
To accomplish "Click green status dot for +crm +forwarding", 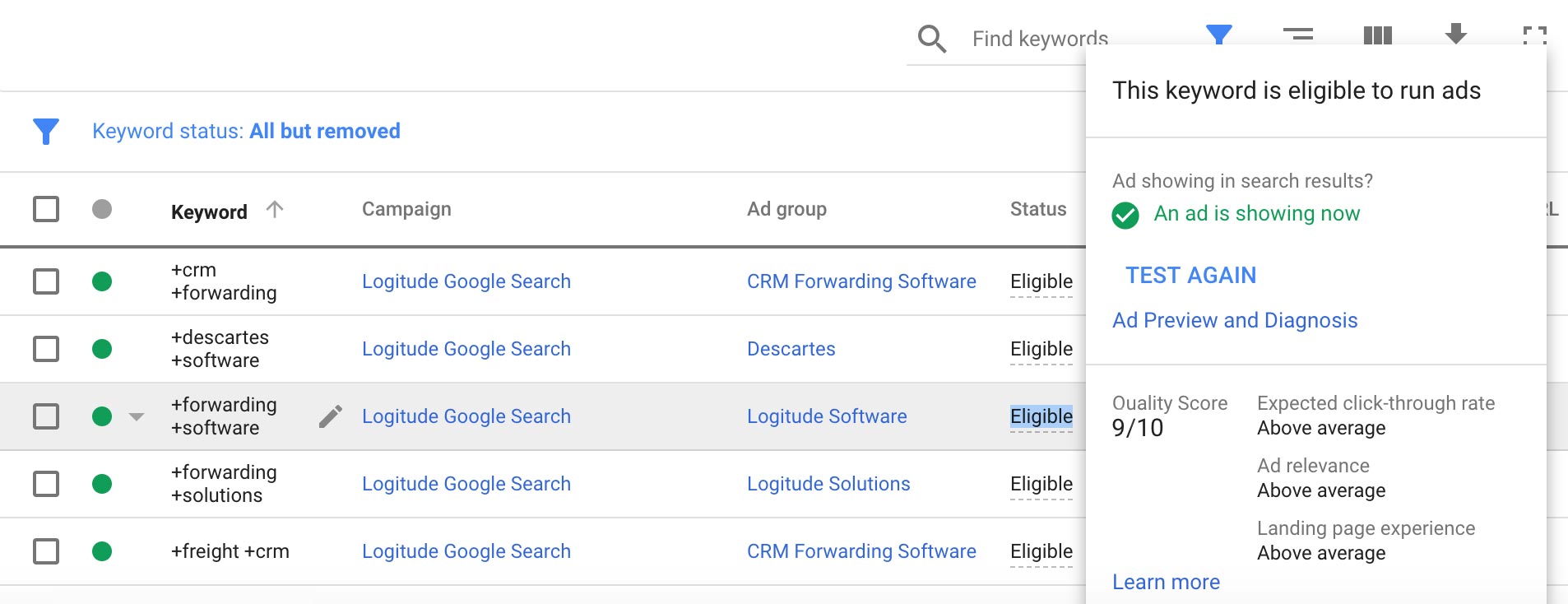I will point(102,281).
